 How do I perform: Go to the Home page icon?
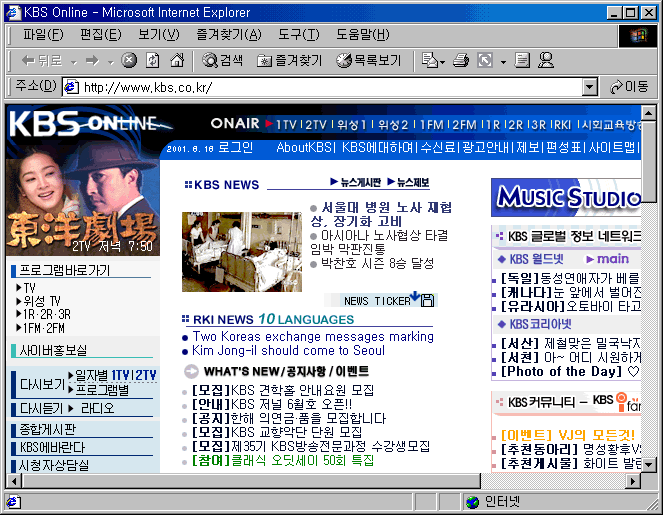(177, 60)
